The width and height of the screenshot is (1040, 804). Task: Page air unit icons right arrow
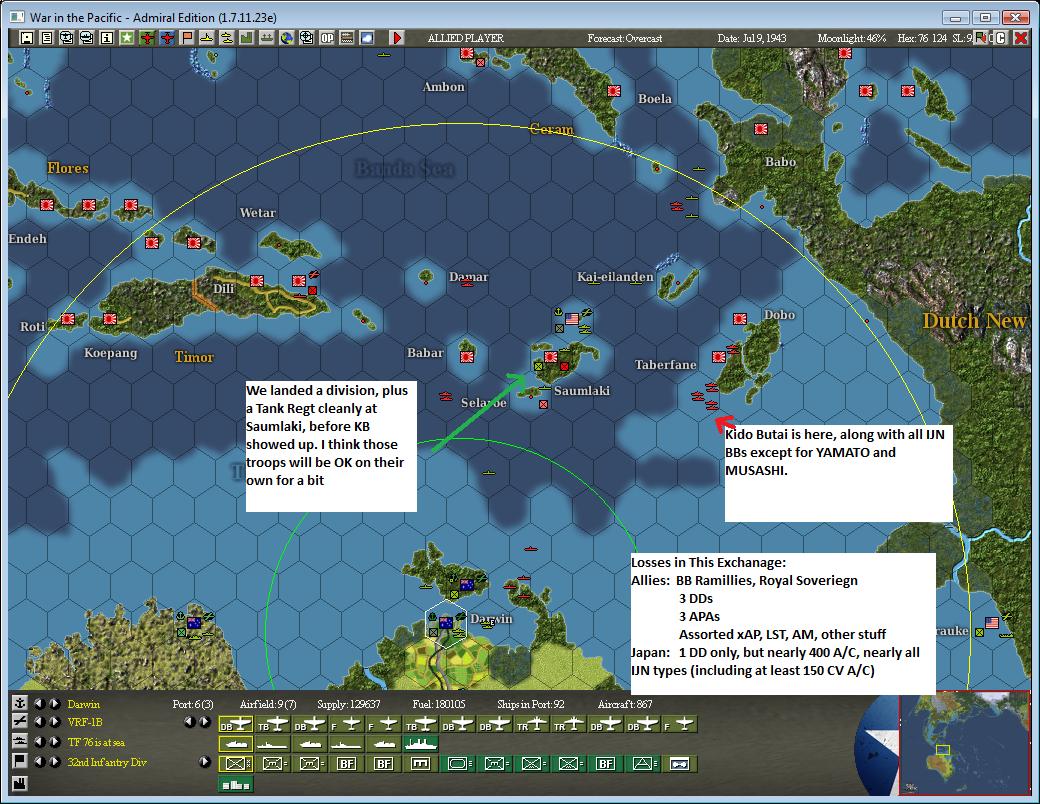[x=205, y=722]
